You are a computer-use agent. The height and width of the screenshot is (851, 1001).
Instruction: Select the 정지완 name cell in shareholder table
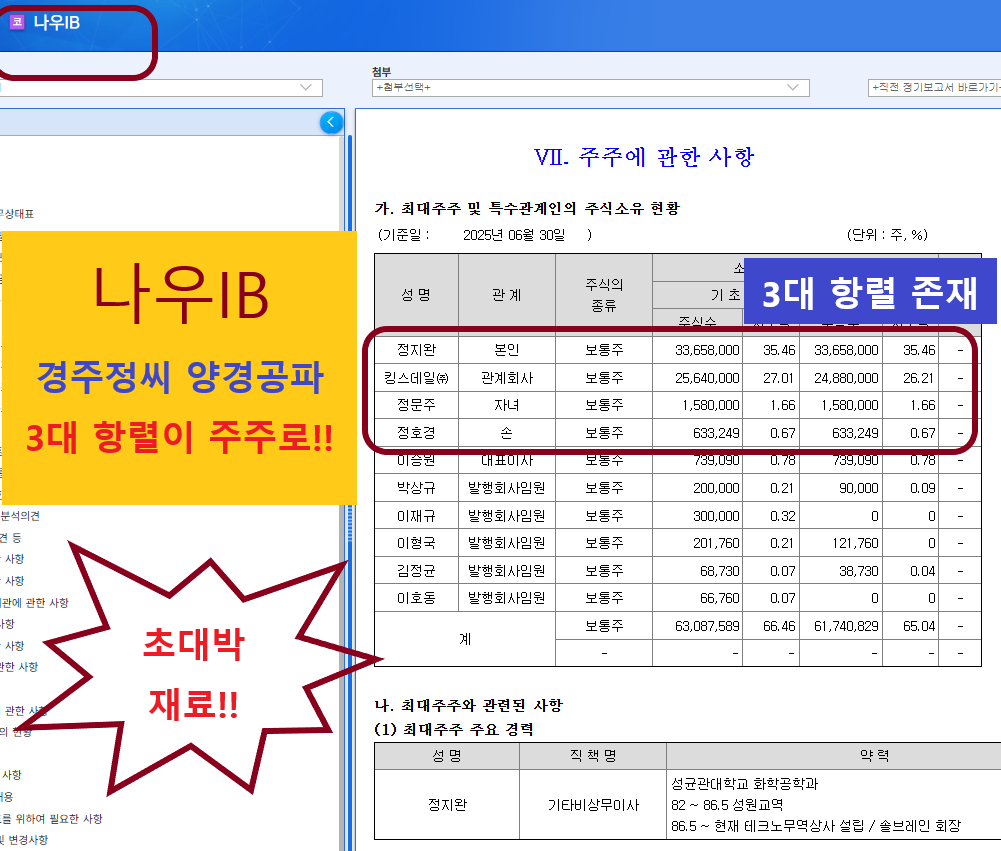pos(416,350)
